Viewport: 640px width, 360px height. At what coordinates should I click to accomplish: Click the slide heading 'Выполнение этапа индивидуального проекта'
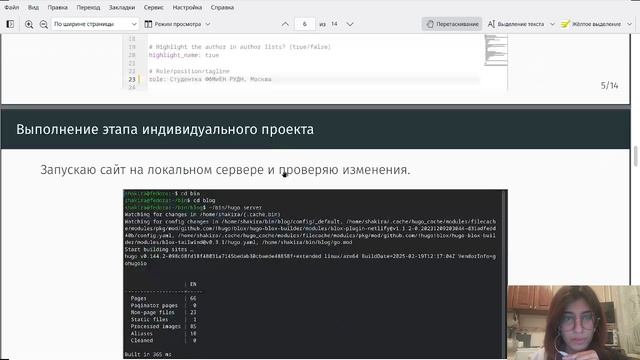165,129
